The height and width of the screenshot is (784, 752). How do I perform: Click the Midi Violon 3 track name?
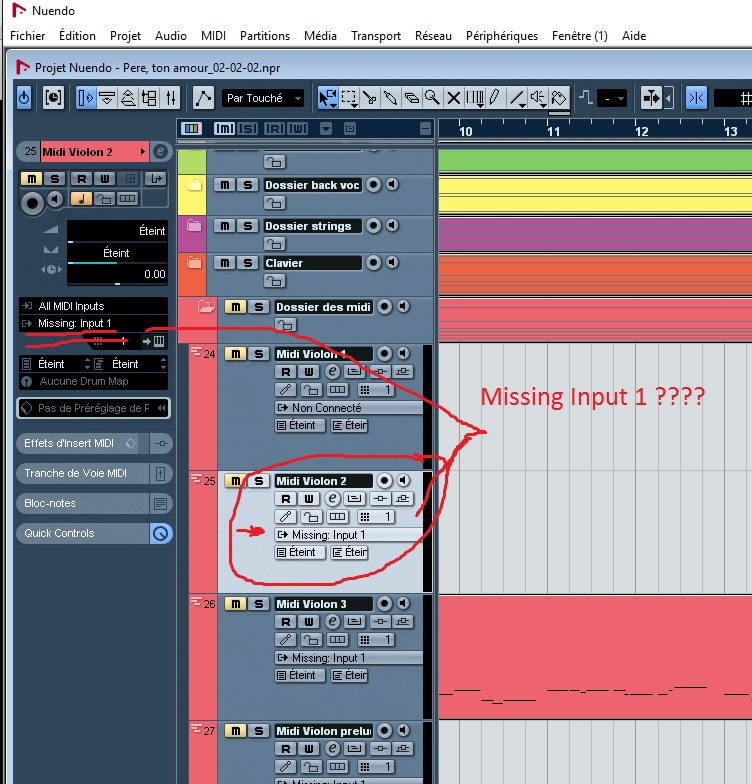[323, 604]
